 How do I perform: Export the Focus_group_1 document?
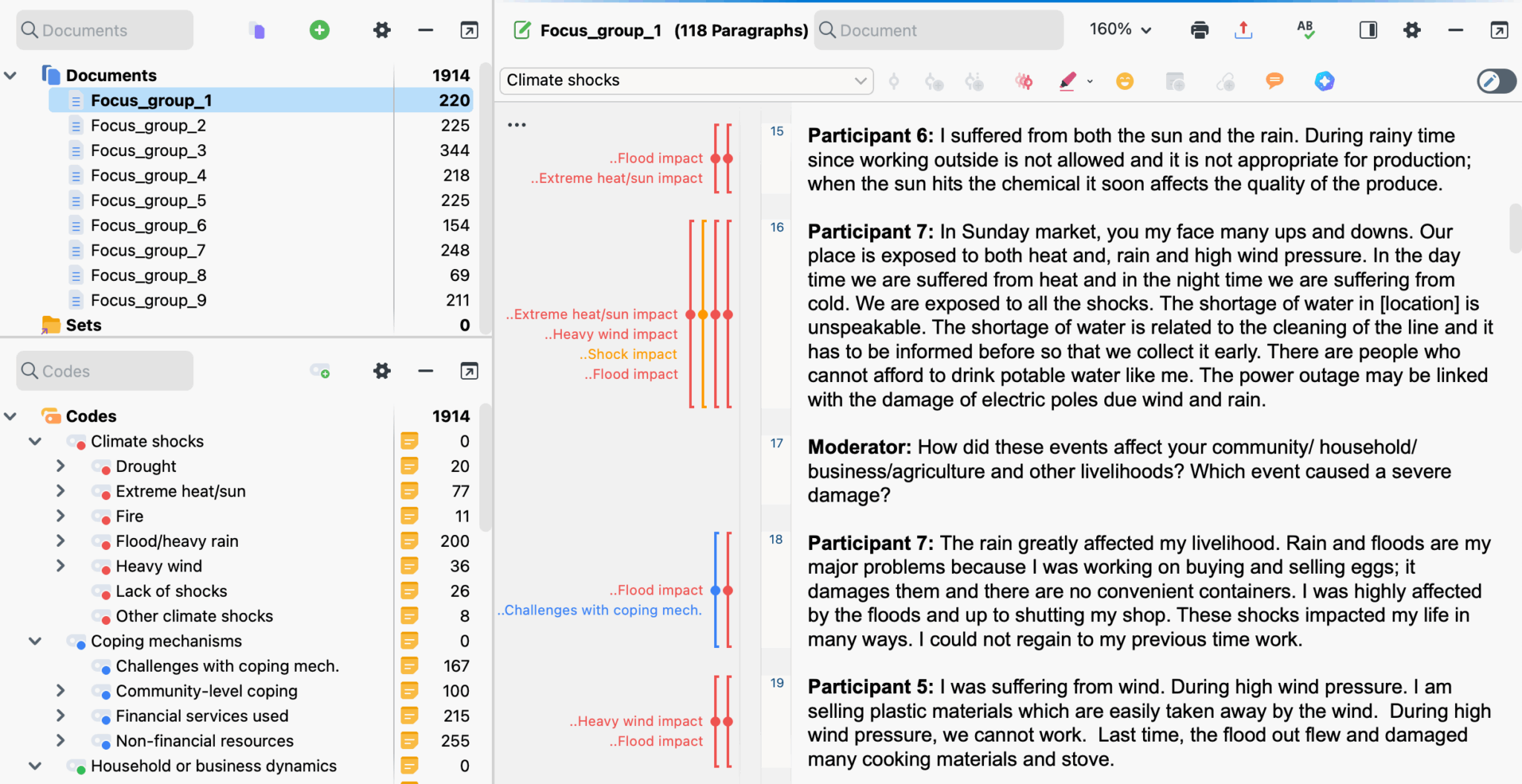point(1243,30)
